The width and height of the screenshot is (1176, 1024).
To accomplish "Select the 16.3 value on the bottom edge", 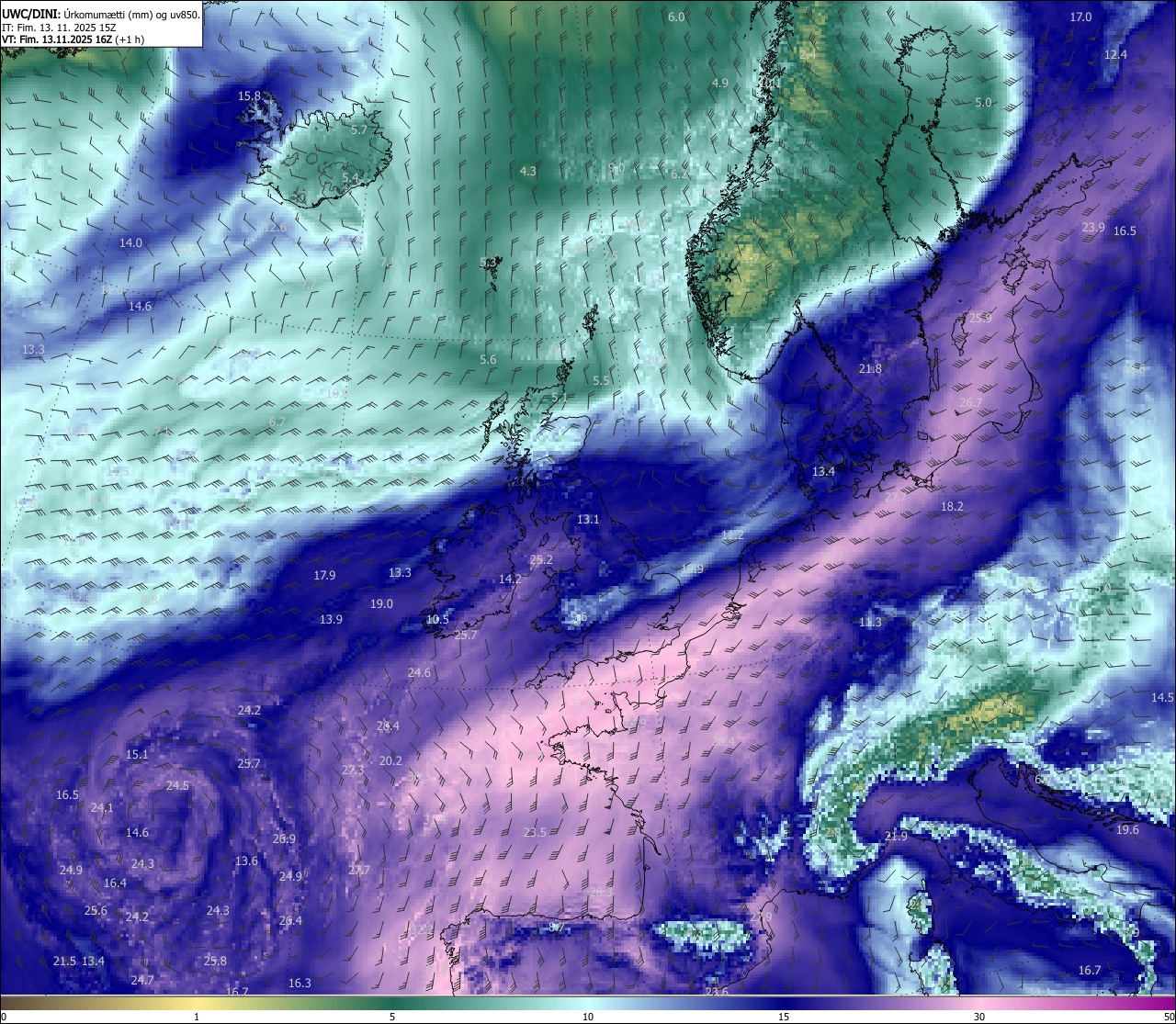I will 300,983.
